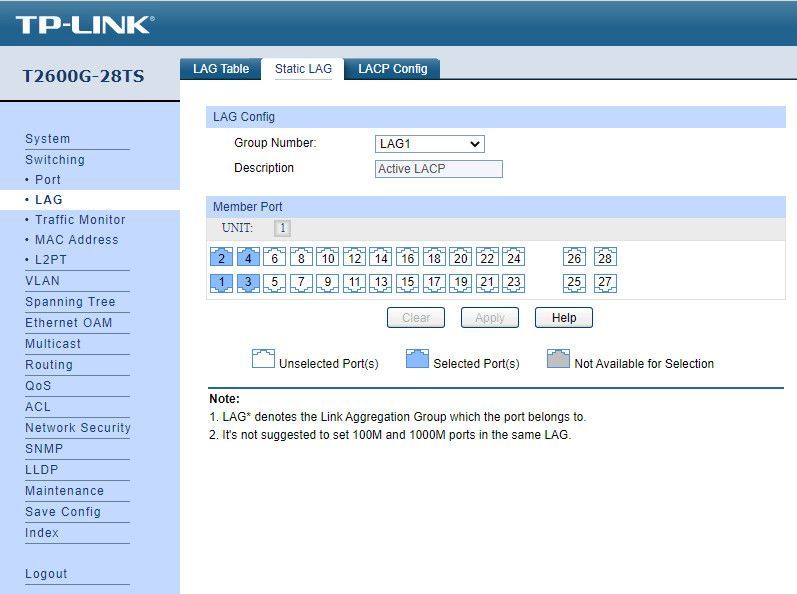This screenshot has height=594, width=797.
Task: Expand Ethernet OAM menu
Action: point(69,323)
